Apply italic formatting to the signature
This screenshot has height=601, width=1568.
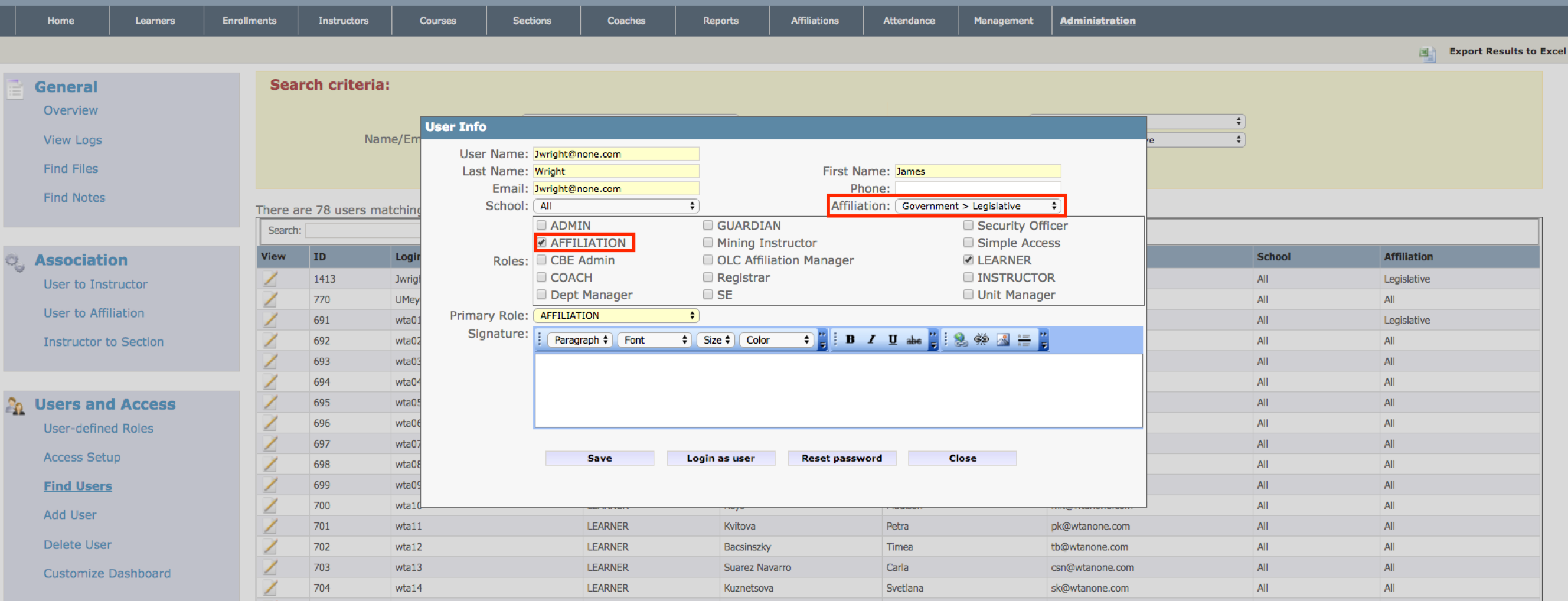(x=871, y=340)
